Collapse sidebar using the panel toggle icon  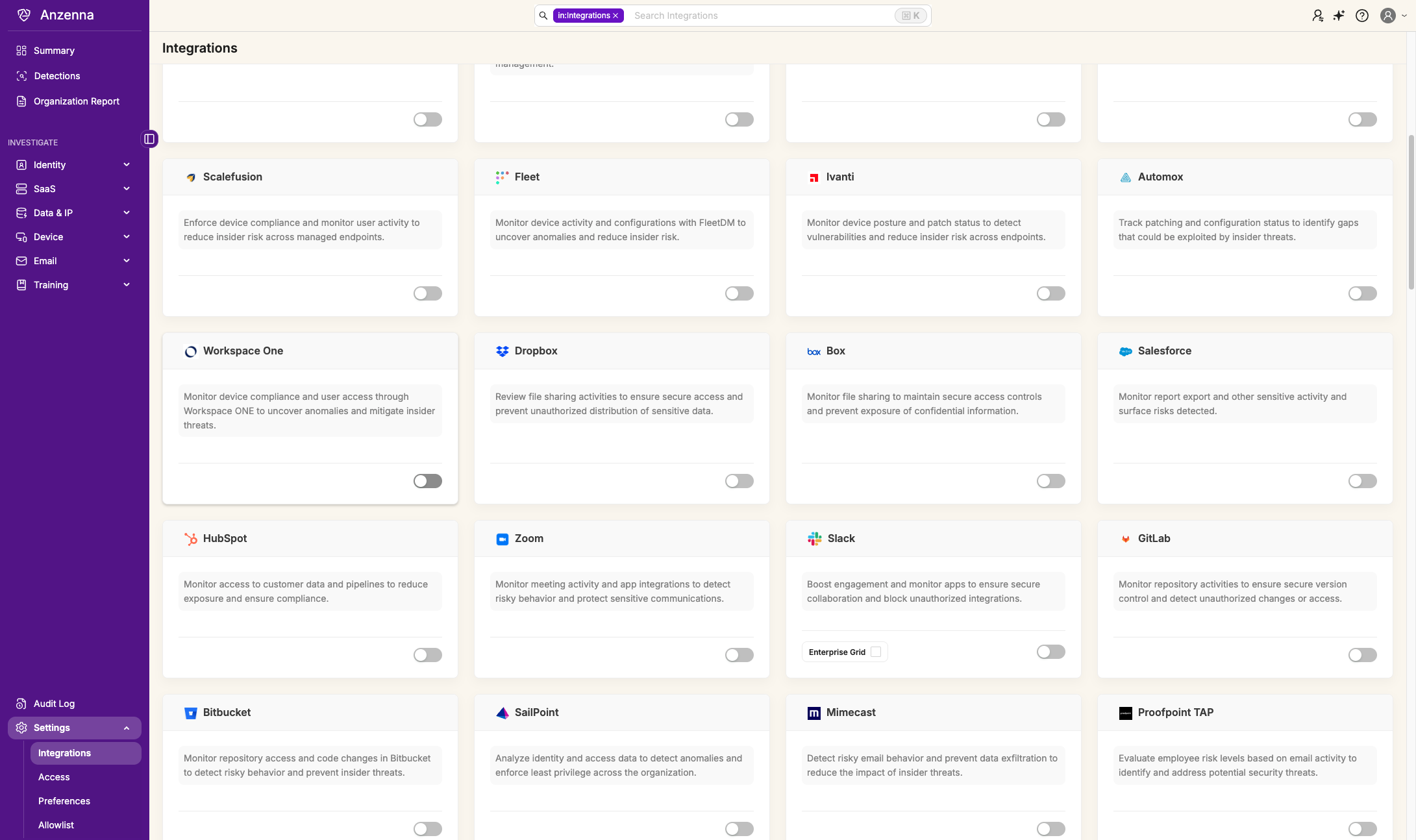pos(149,139)
